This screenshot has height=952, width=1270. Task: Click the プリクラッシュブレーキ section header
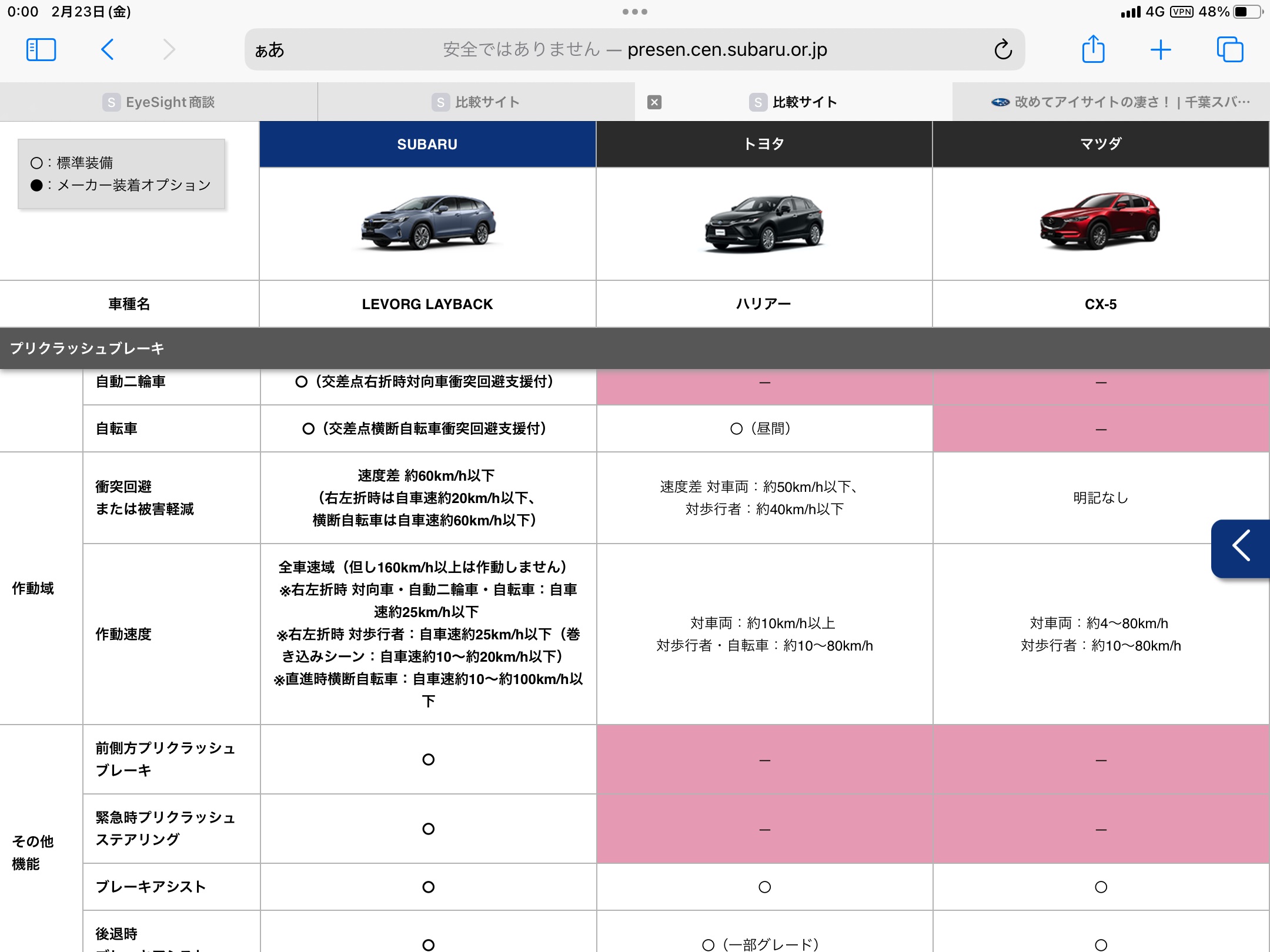point(635,348)
